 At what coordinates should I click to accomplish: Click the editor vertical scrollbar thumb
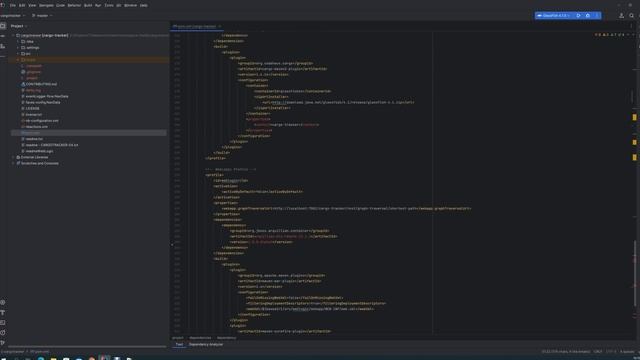(x=635, y=273)
